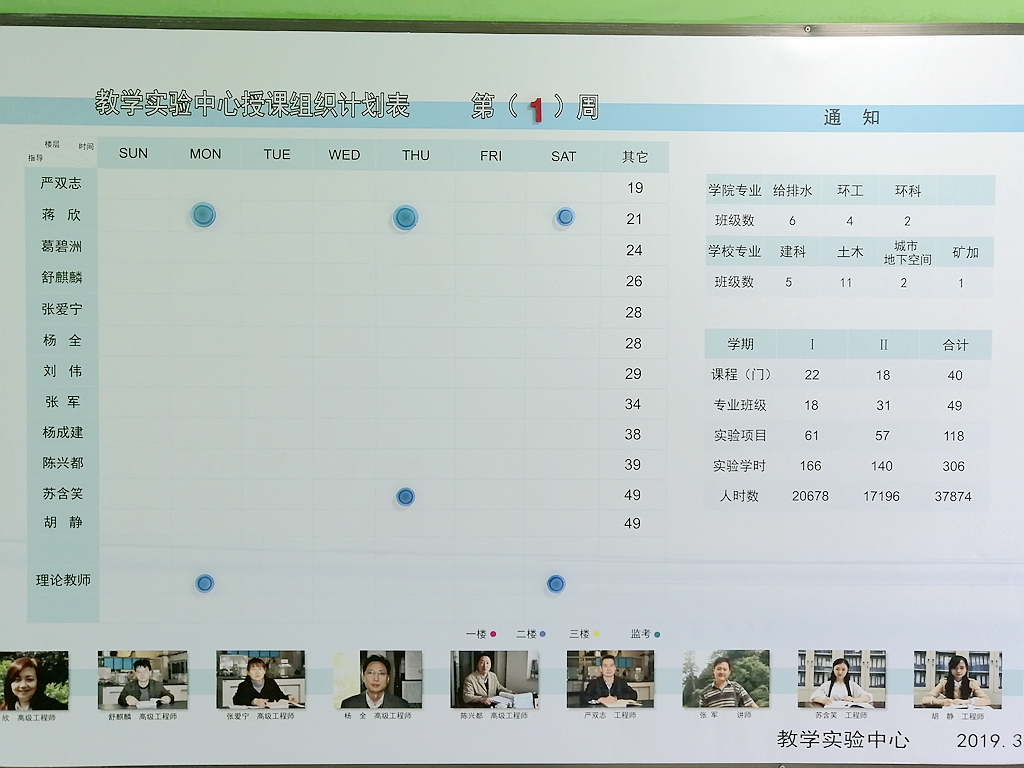Click the 给排水 major cell
This screenshot has width=1024, height=768.
pyautogui.click(x=792, y=191)
